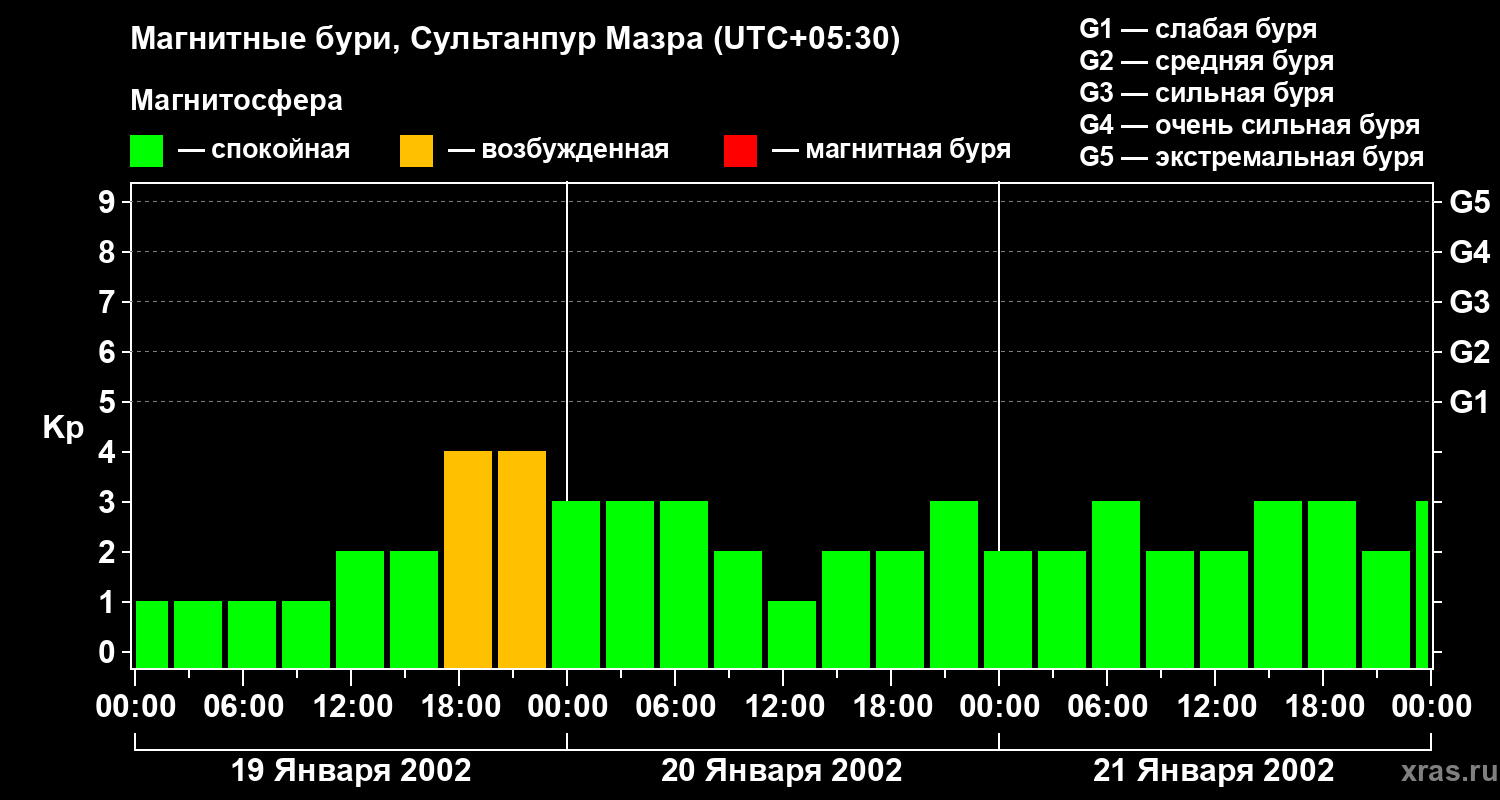Click first orange Kp 4 bar at 18:00 on 19 January
The width and height of the screenshot is (1500, 800).
[468, 559]
